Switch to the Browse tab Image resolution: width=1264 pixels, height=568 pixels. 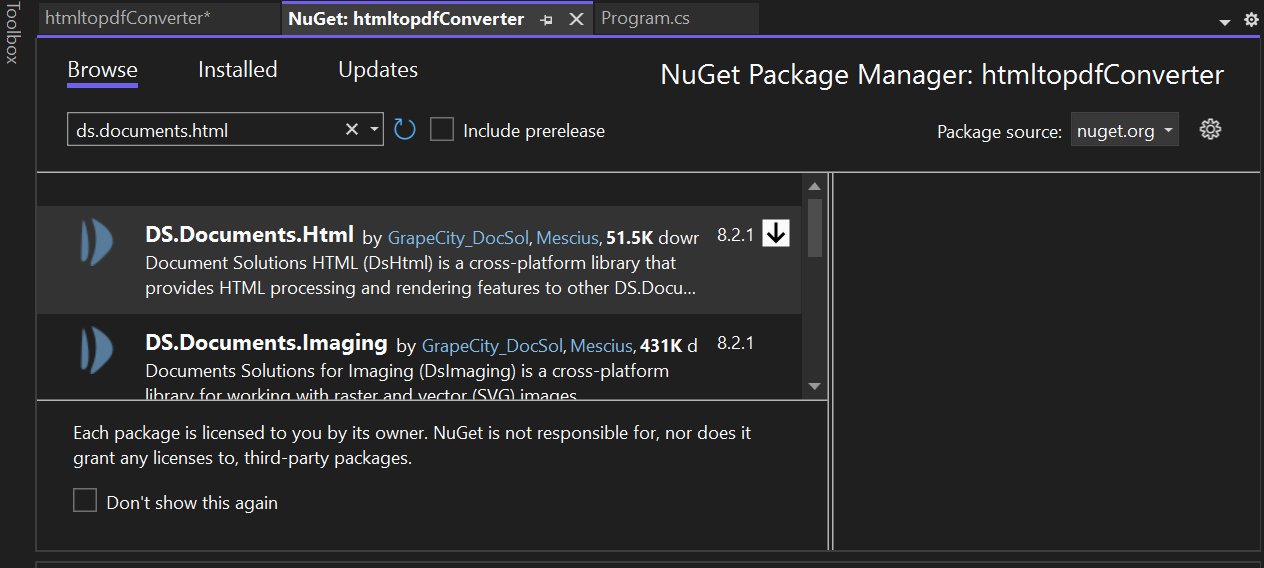102,70
